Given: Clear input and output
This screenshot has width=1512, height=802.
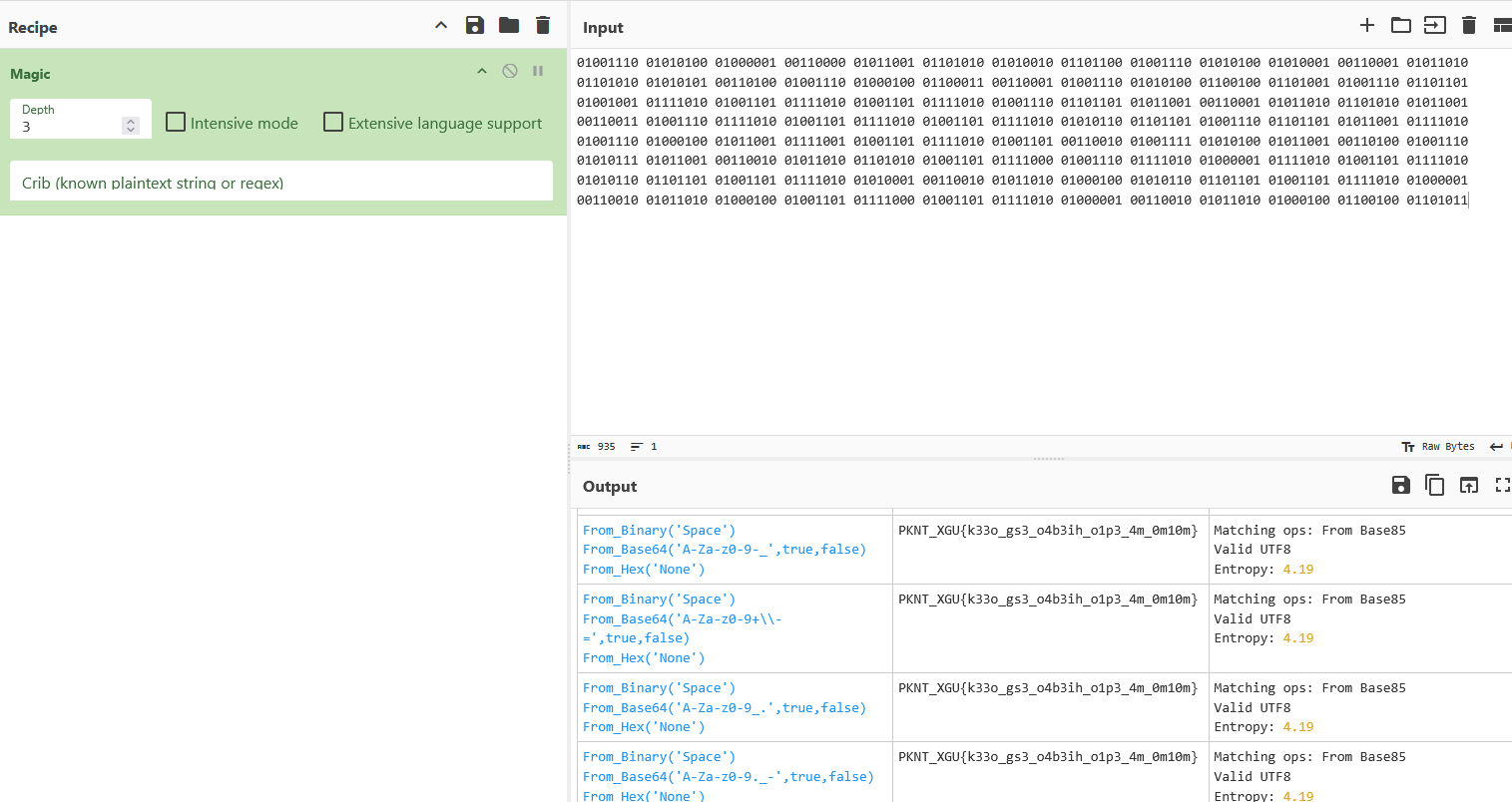Looking at the screenshot, I should [x=1469, y=25].
